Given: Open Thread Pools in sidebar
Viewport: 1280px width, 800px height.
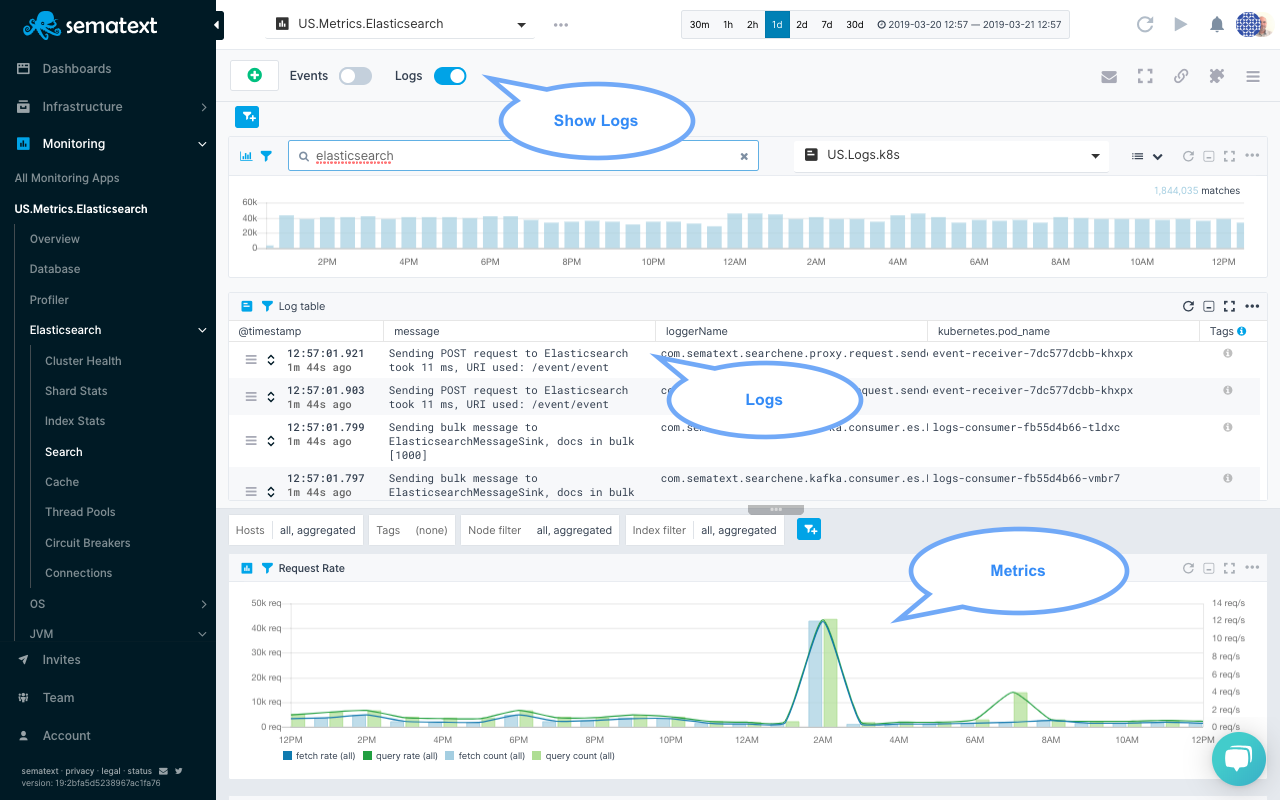Looking at the screenshot, I should (80, 512).
